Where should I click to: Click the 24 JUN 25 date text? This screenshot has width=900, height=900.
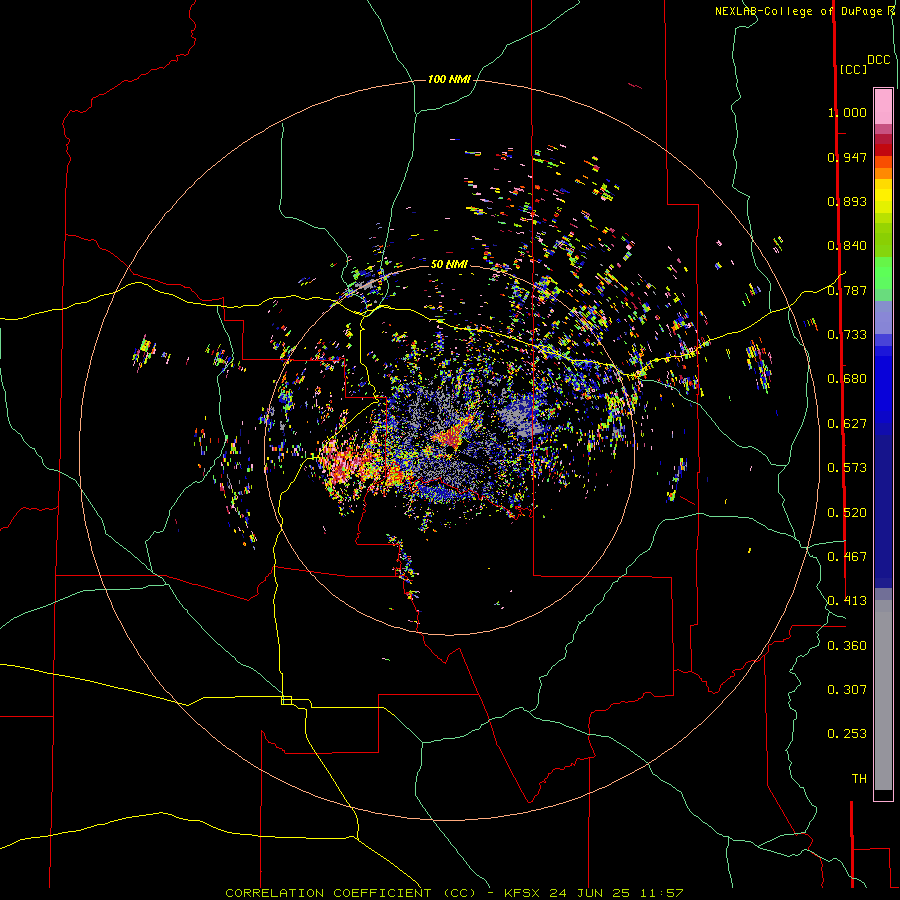click(589, 893)
